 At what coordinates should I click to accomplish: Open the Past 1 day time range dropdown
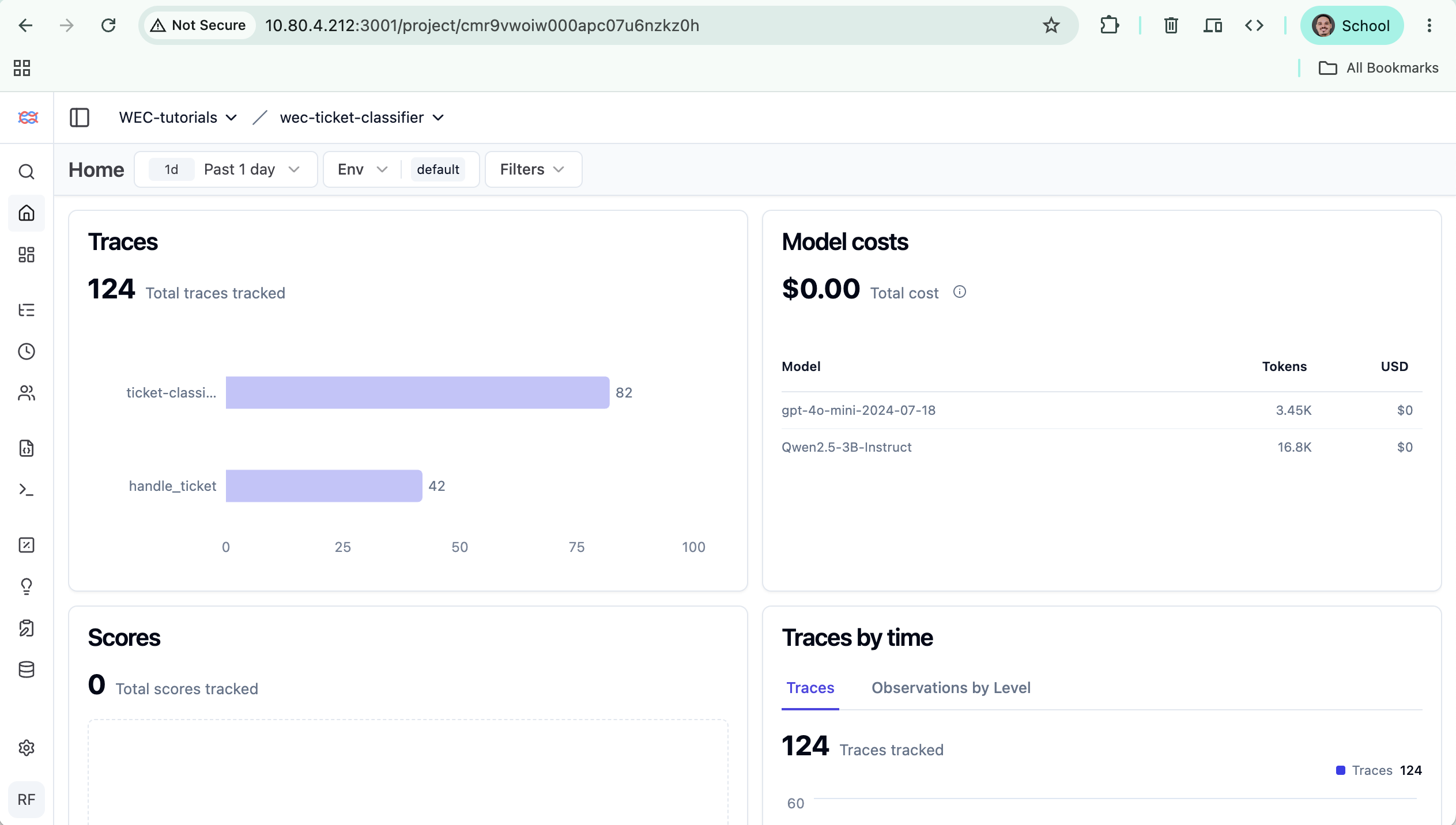[226, 169]
